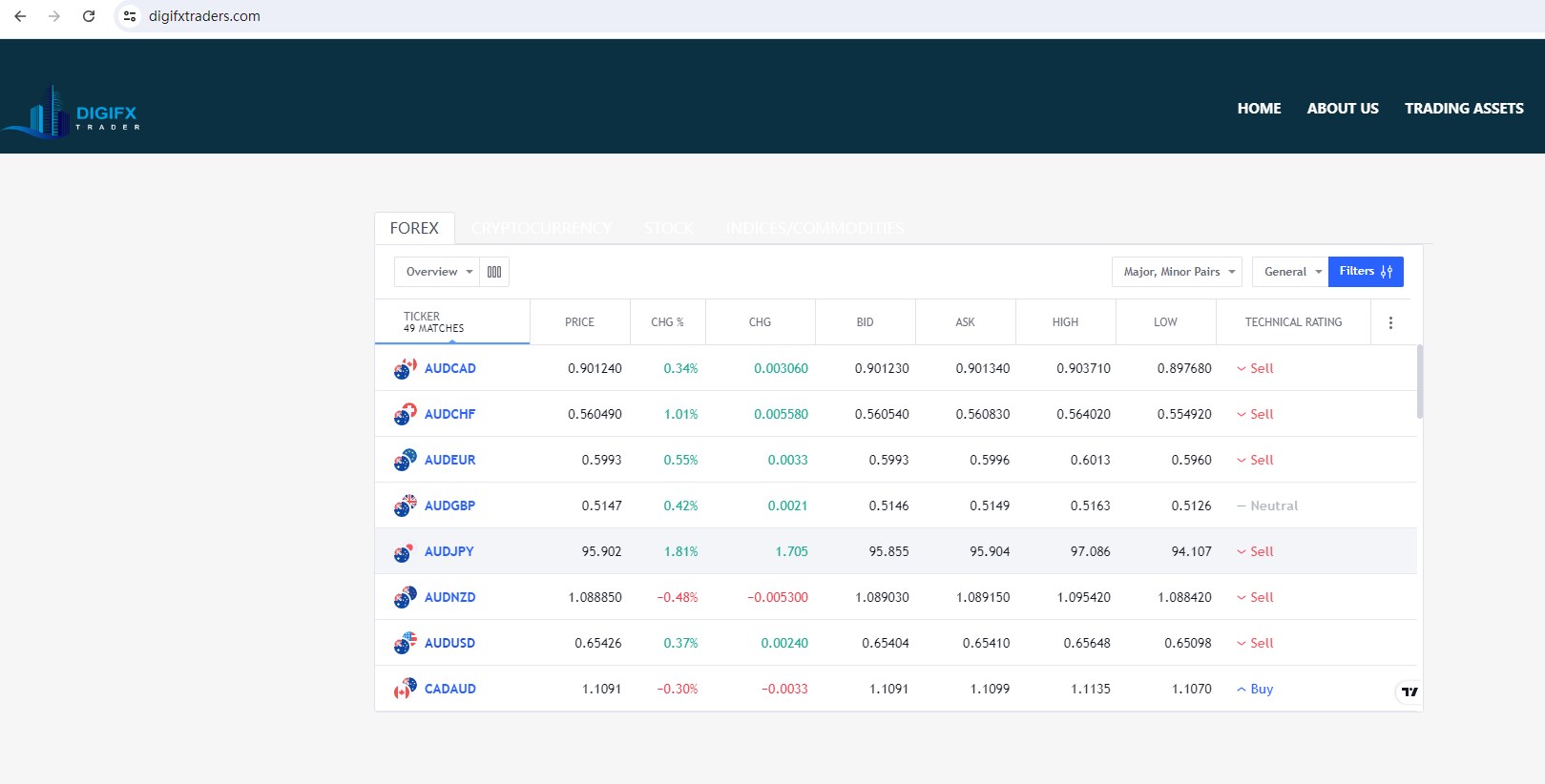The image size is (1545, 784).
Task: Open the Trading Assets menu item
Action: [1463, 109]
